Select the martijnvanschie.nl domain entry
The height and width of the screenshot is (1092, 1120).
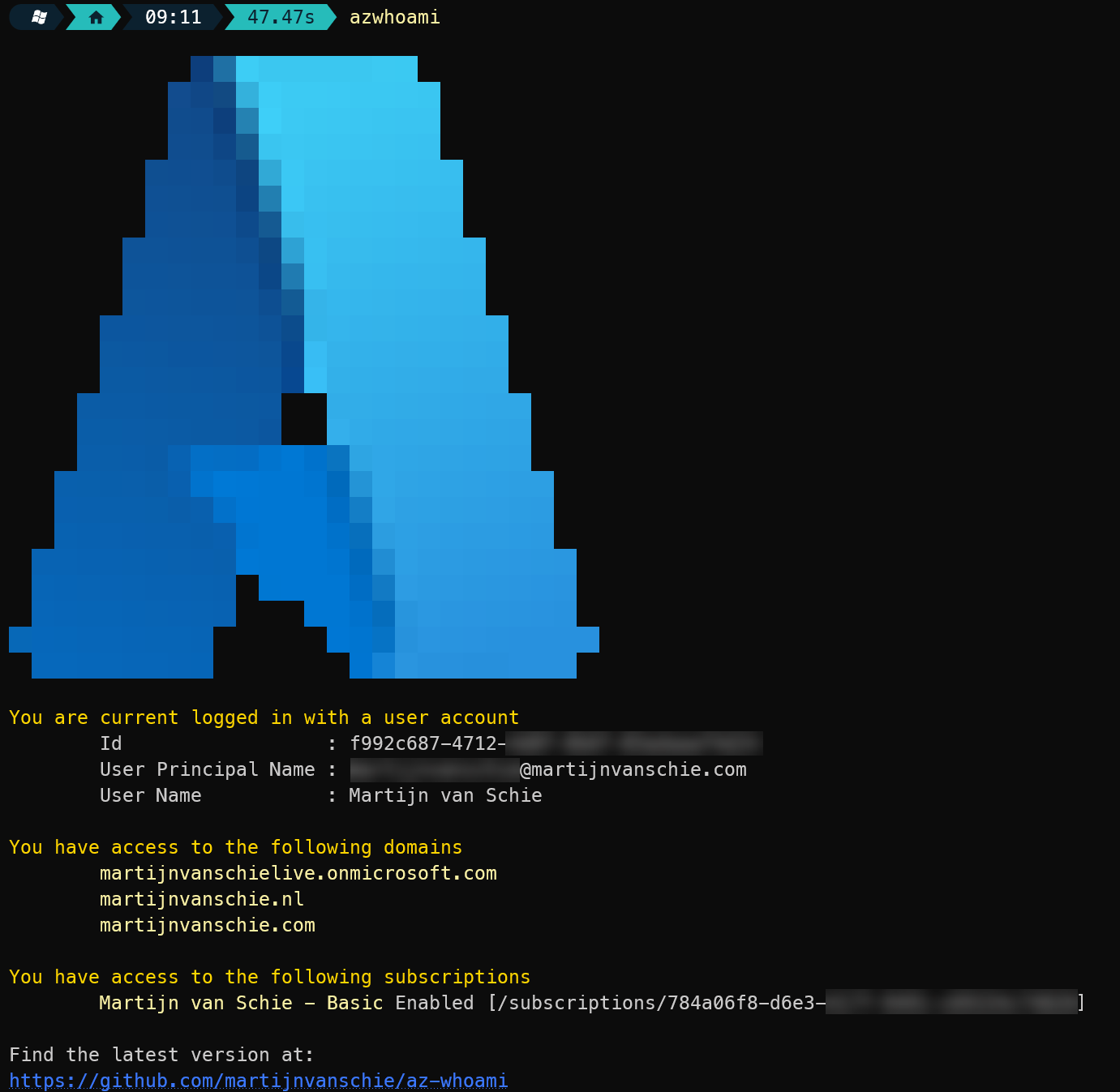click(x=202, y=899)
